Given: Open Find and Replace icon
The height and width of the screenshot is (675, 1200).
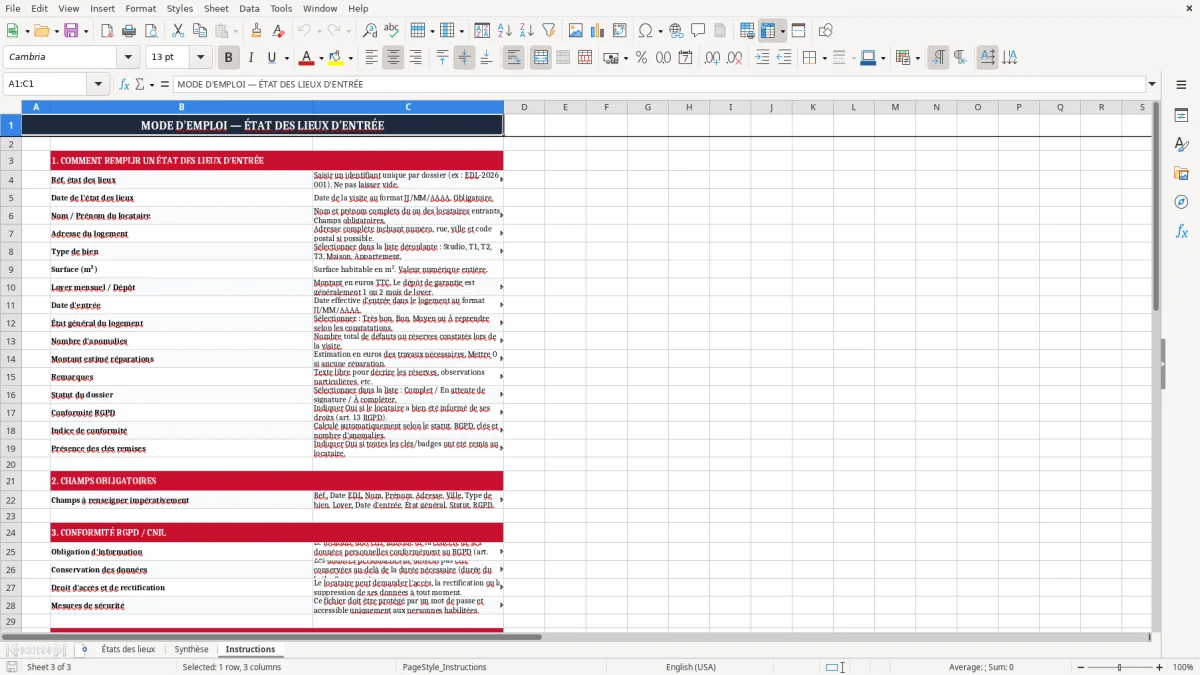Looking at the screenshot, I should pos(370,31).
